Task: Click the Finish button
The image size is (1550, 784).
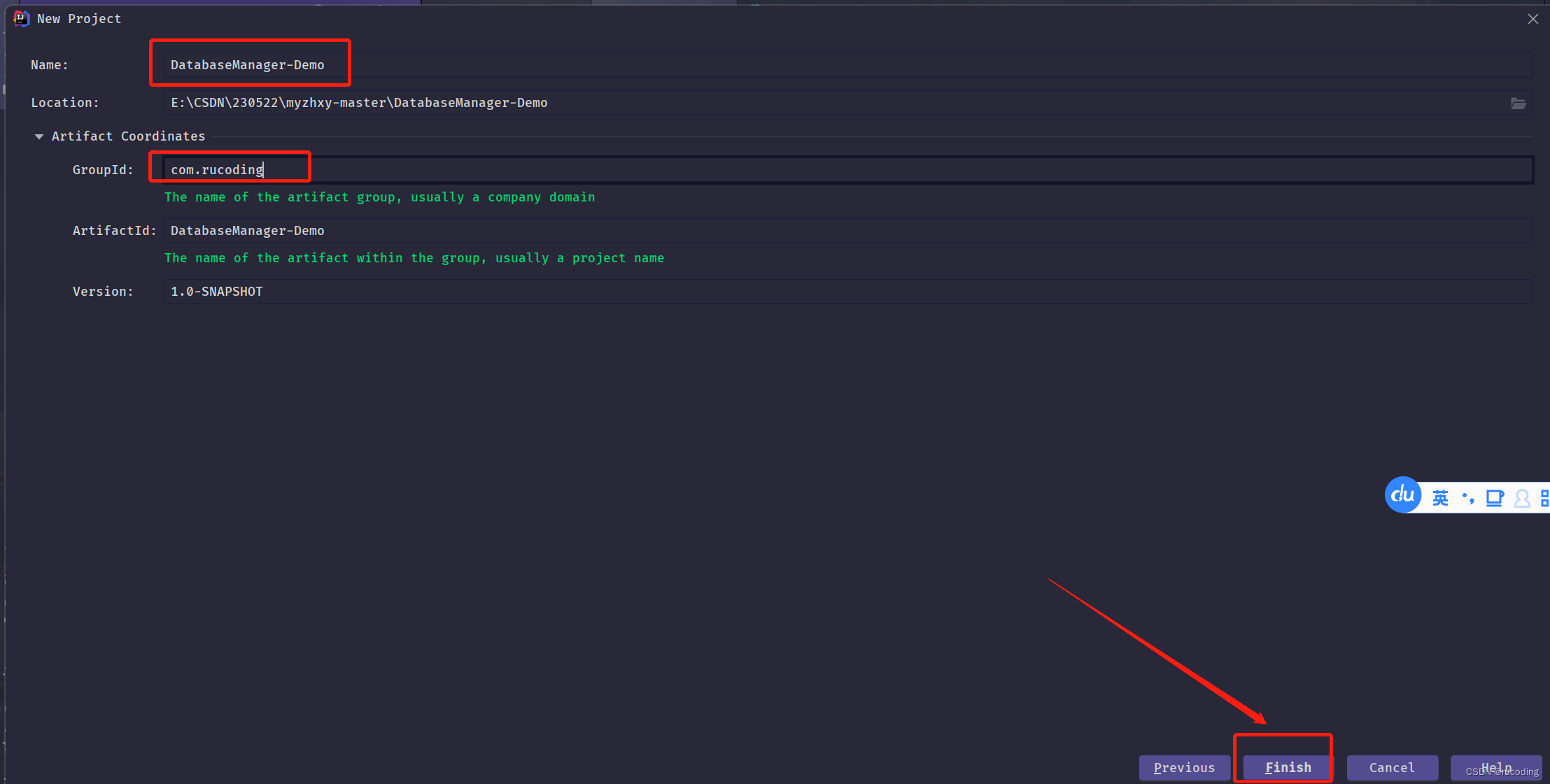Action: click(x=1288, y=767)
